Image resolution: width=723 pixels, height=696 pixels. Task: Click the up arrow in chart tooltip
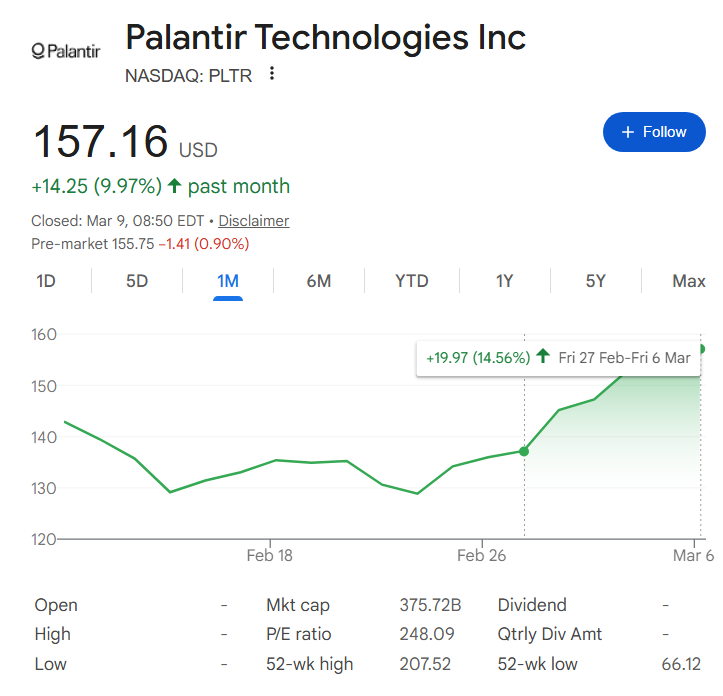point(543,357)
